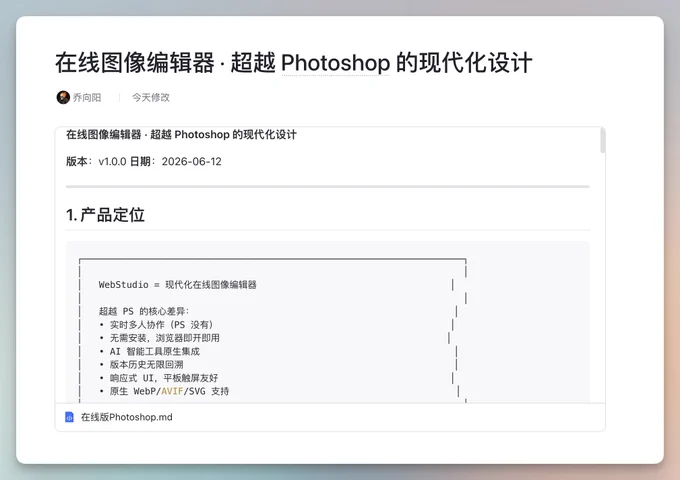Click the highlighted word AVIF
Screen dimensions: 680x480
172,391
